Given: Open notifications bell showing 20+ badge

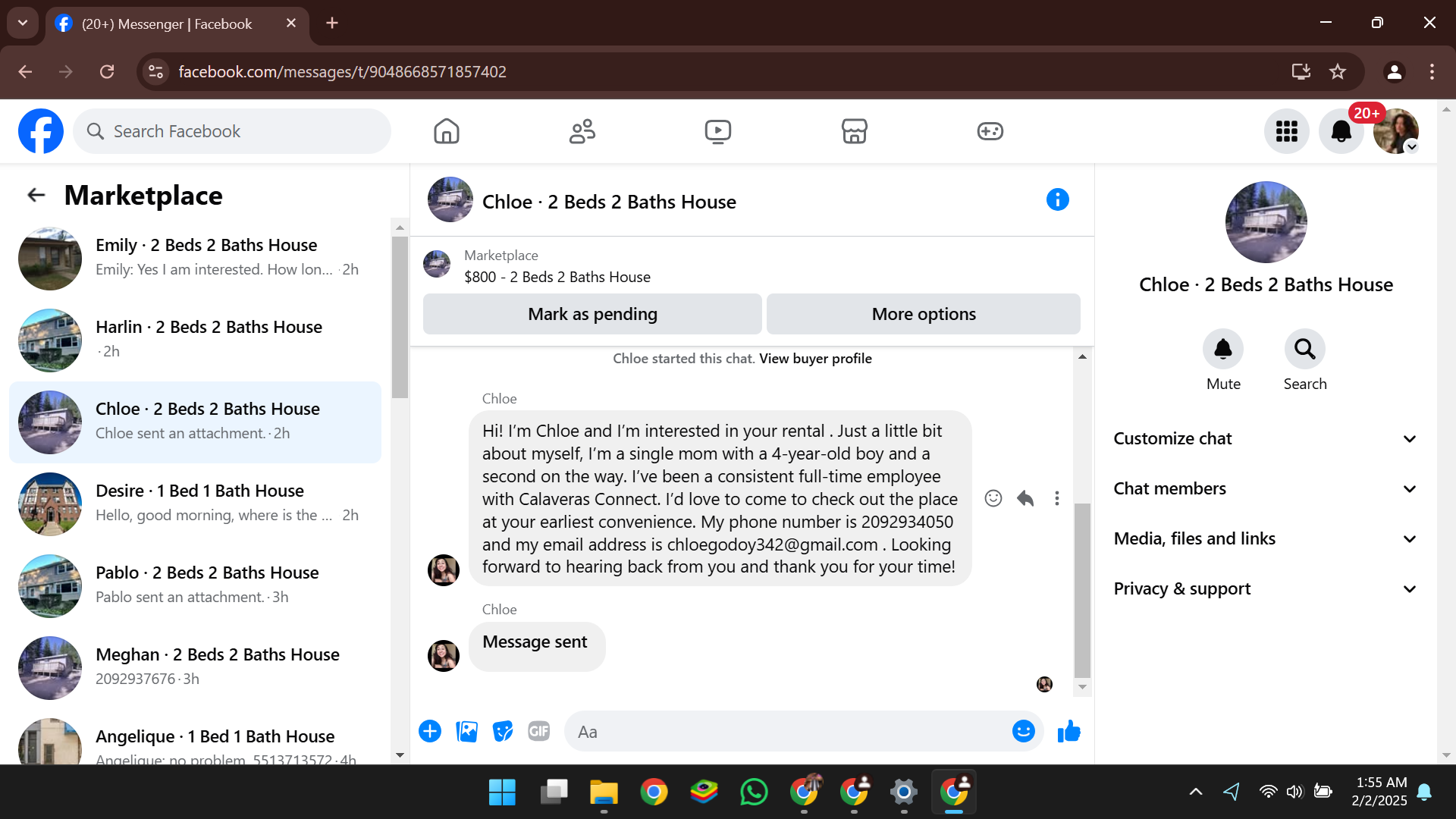Looking at the screenshot, I should [1341, 131].
